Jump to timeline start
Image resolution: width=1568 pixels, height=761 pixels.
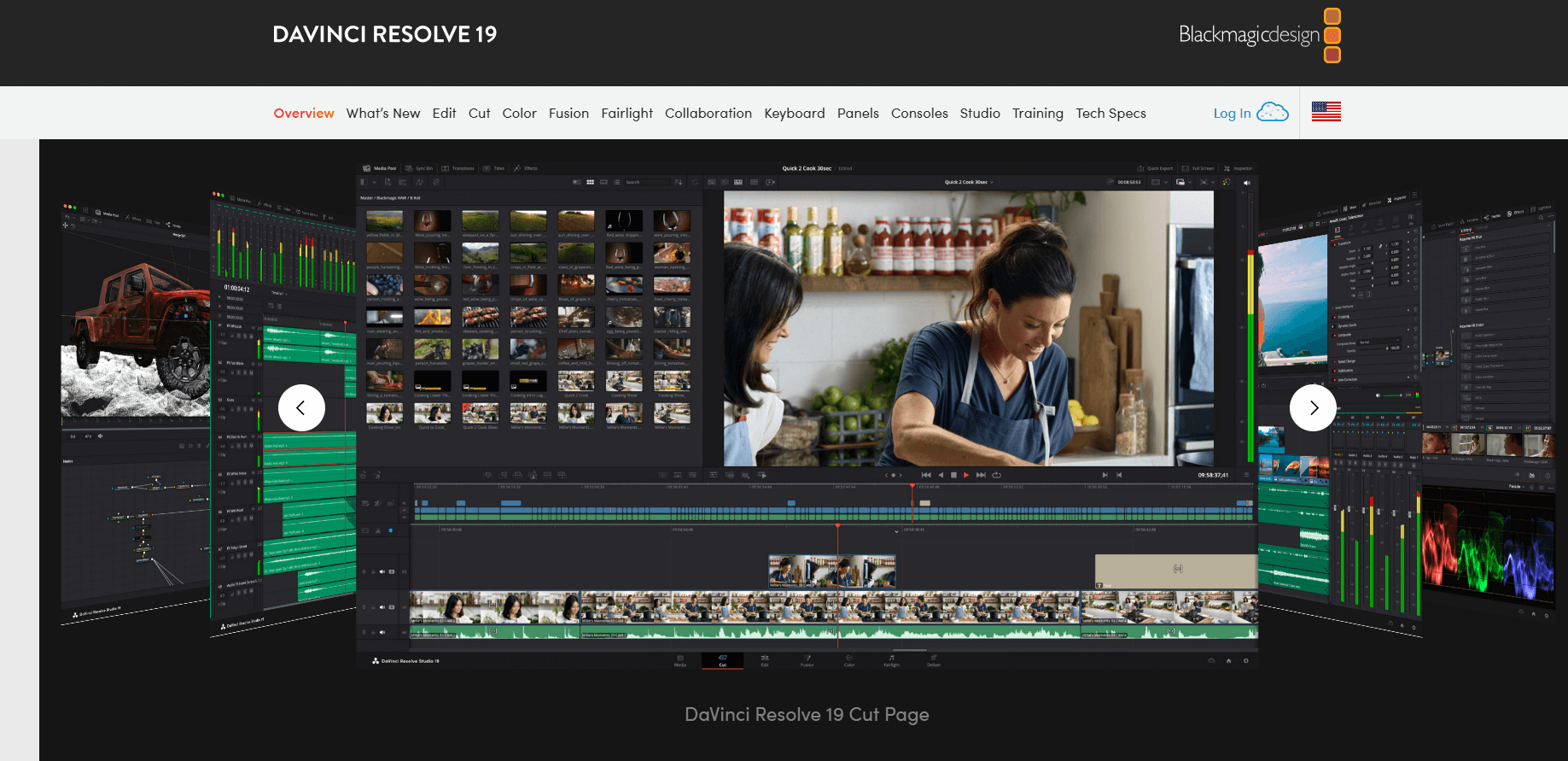pos(926,475)
